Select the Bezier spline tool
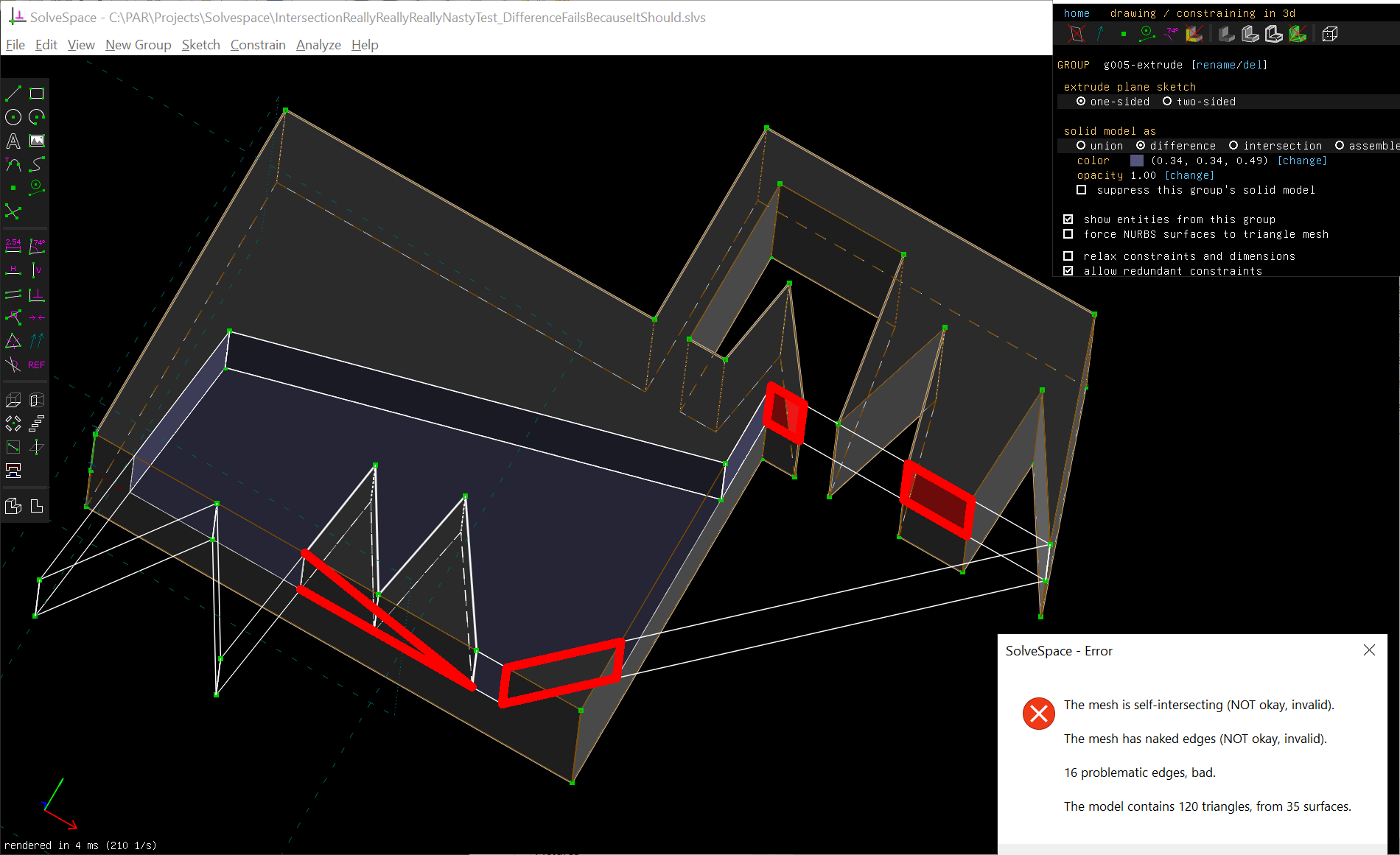This screenshot has width=1400, height=855. (x=37, y=164)
